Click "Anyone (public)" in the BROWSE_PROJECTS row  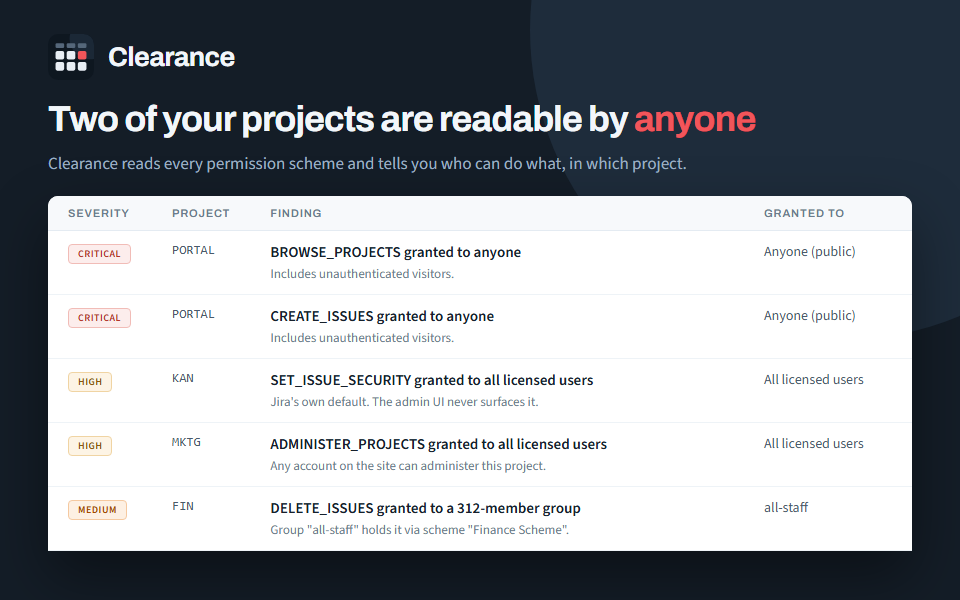click(809, 252)
